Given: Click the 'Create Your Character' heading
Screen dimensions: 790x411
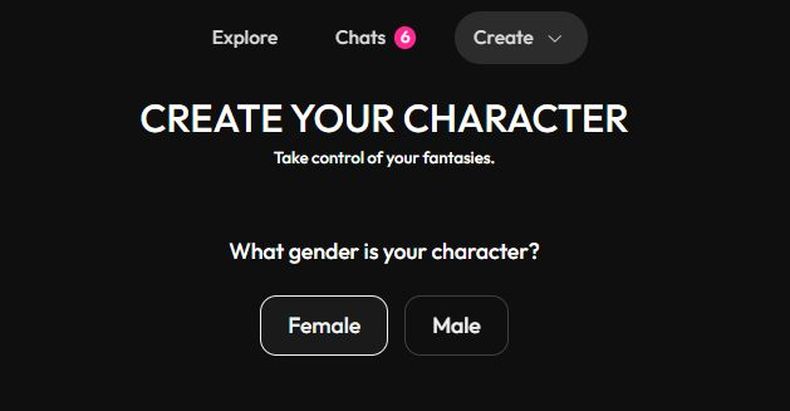Looking at the screenshot, I should click(x=384, y=119).
